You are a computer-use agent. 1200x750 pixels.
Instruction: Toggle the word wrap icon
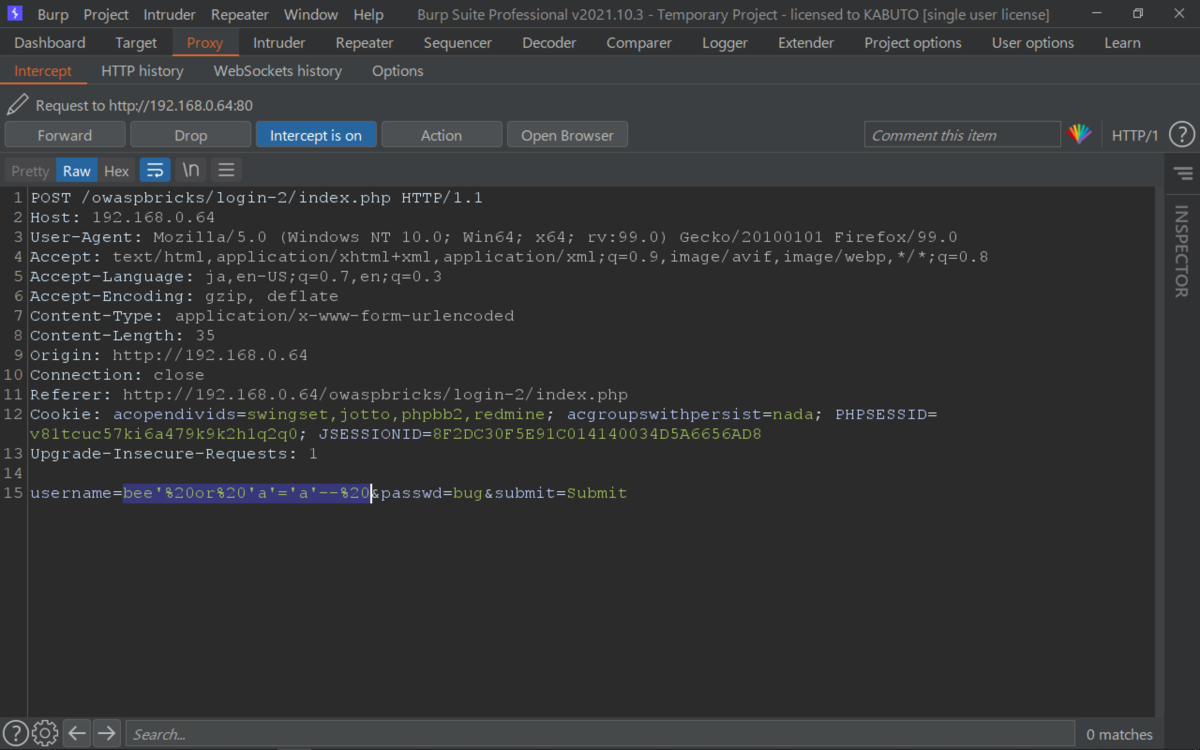155,170
